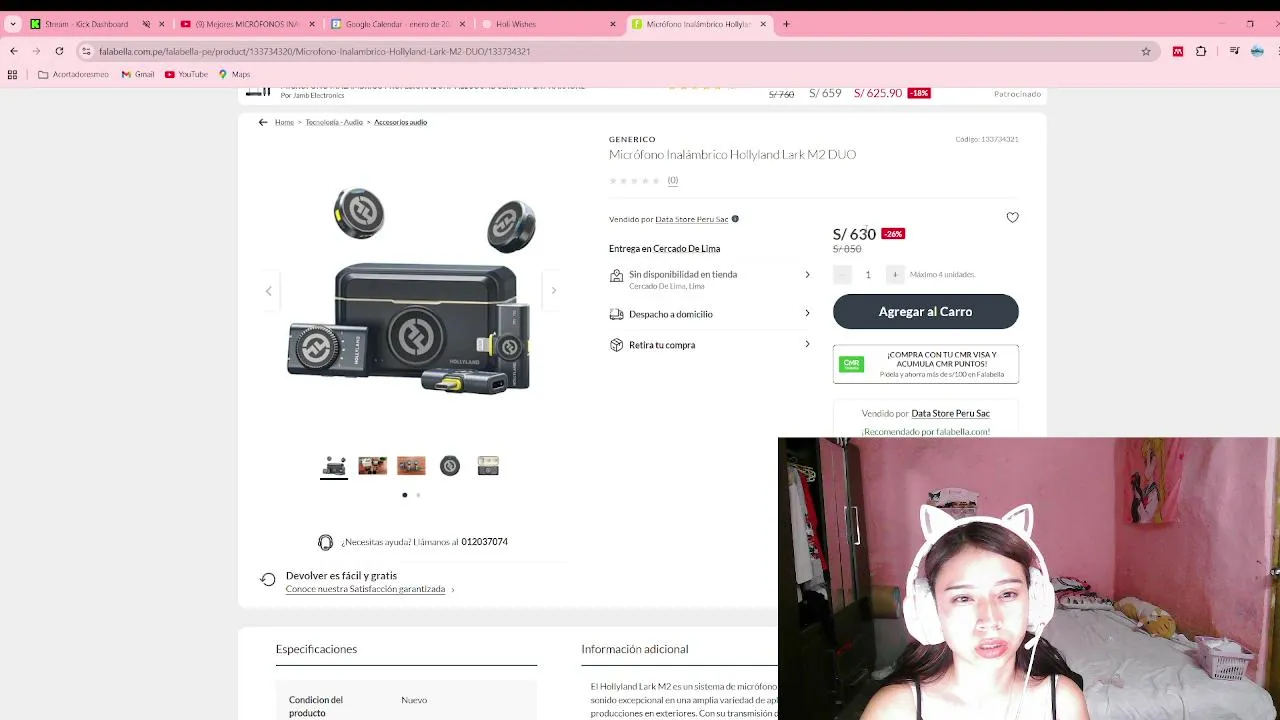Open Tecnología - Audio breadcrumb

[x=334, y=122]
